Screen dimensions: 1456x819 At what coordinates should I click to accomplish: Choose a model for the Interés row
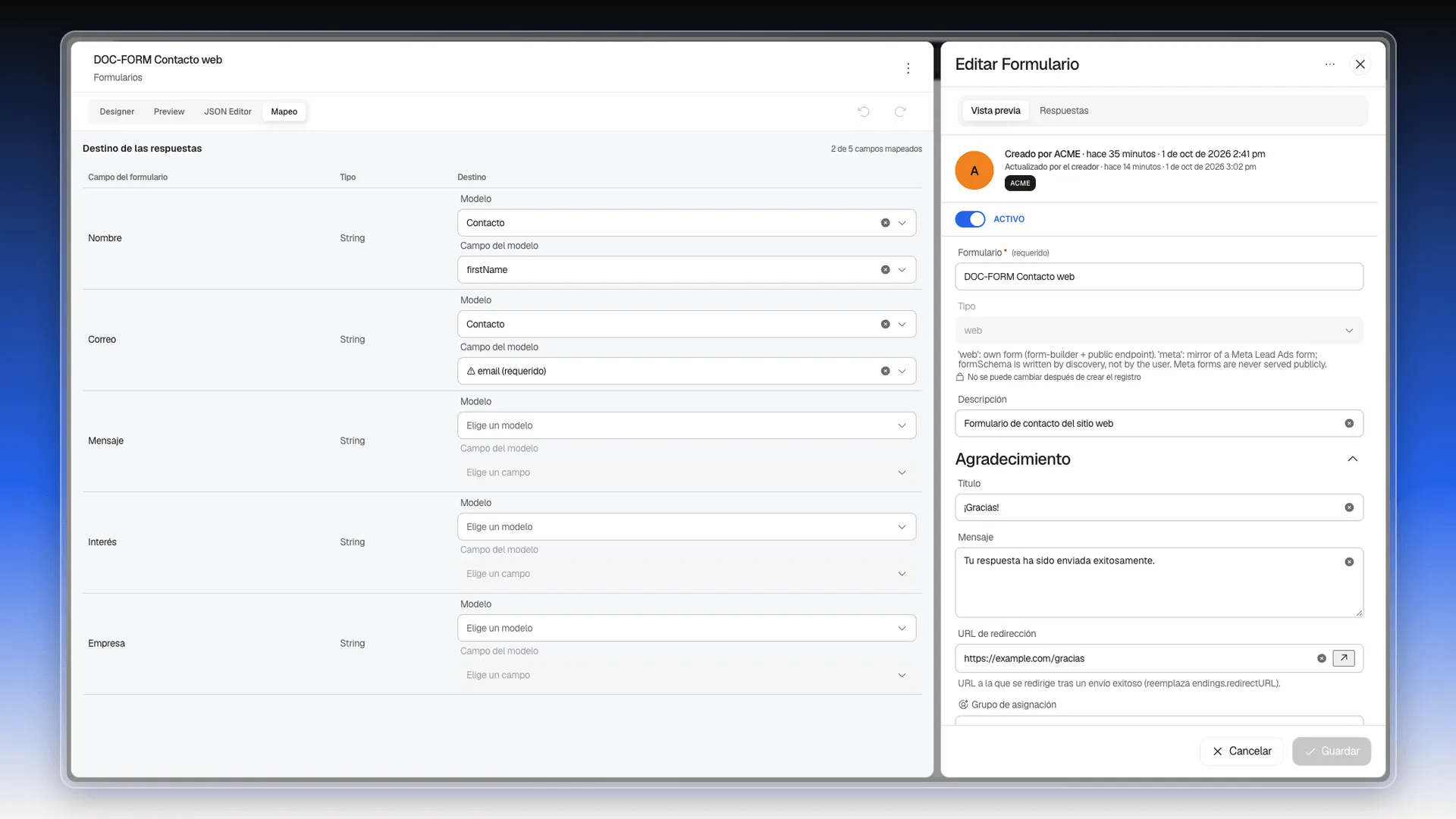[686, 527]
